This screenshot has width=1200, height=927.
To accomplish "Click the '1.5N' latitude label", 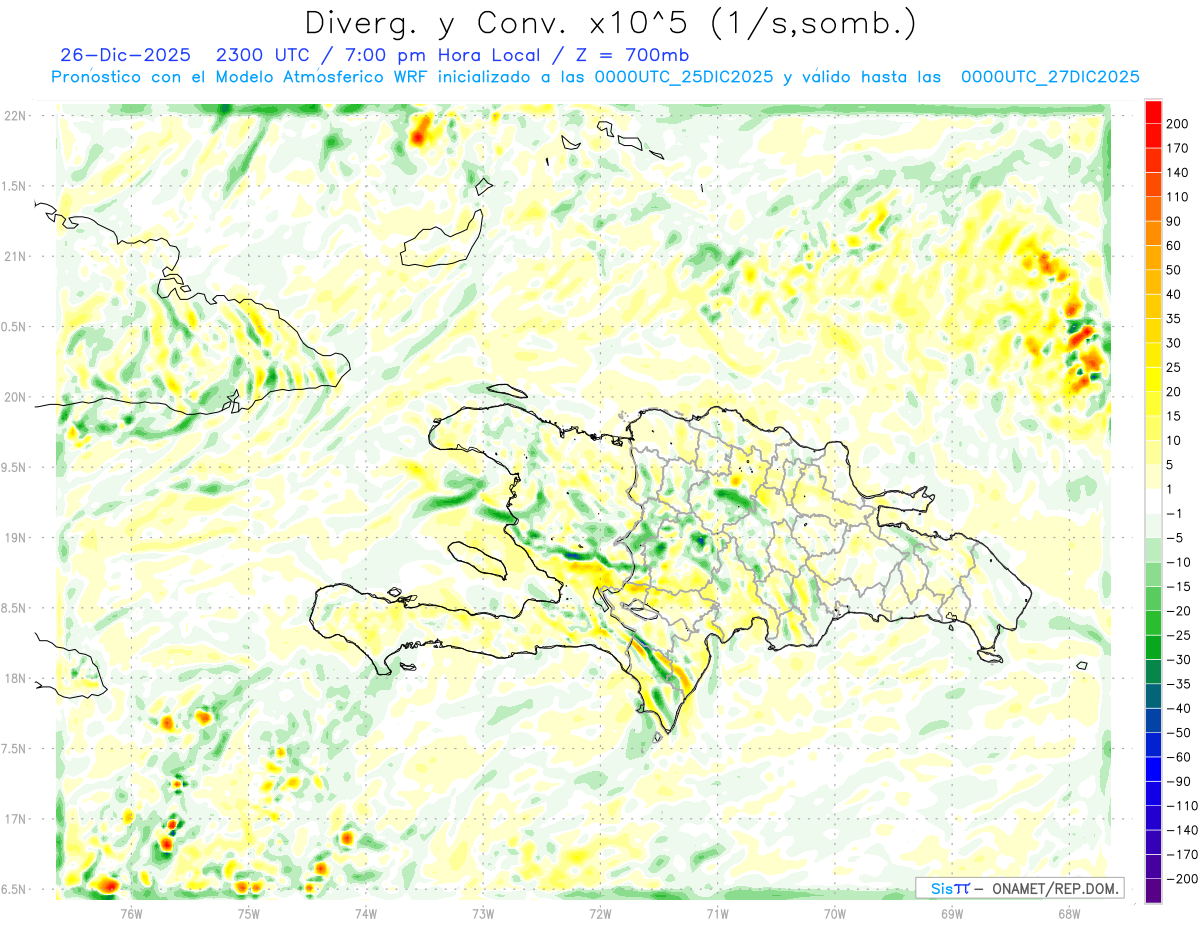I will tap(14, 186).
